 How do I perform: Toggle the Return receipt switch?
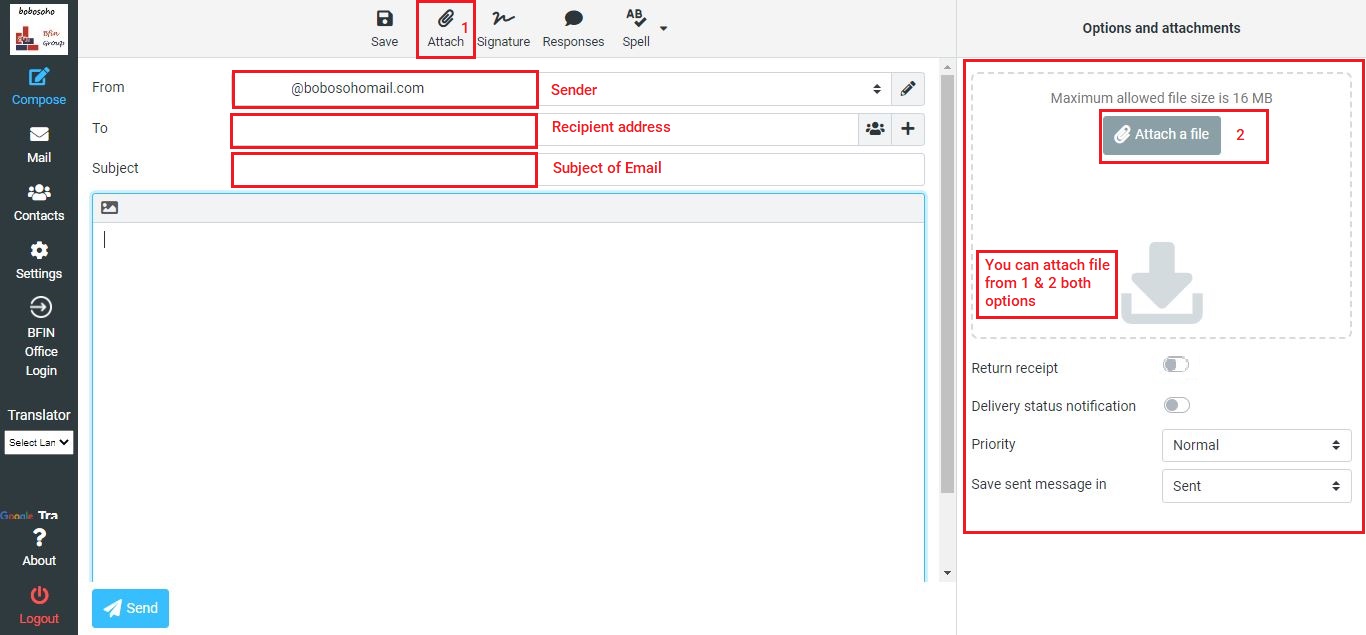(x=1176, y=365)
